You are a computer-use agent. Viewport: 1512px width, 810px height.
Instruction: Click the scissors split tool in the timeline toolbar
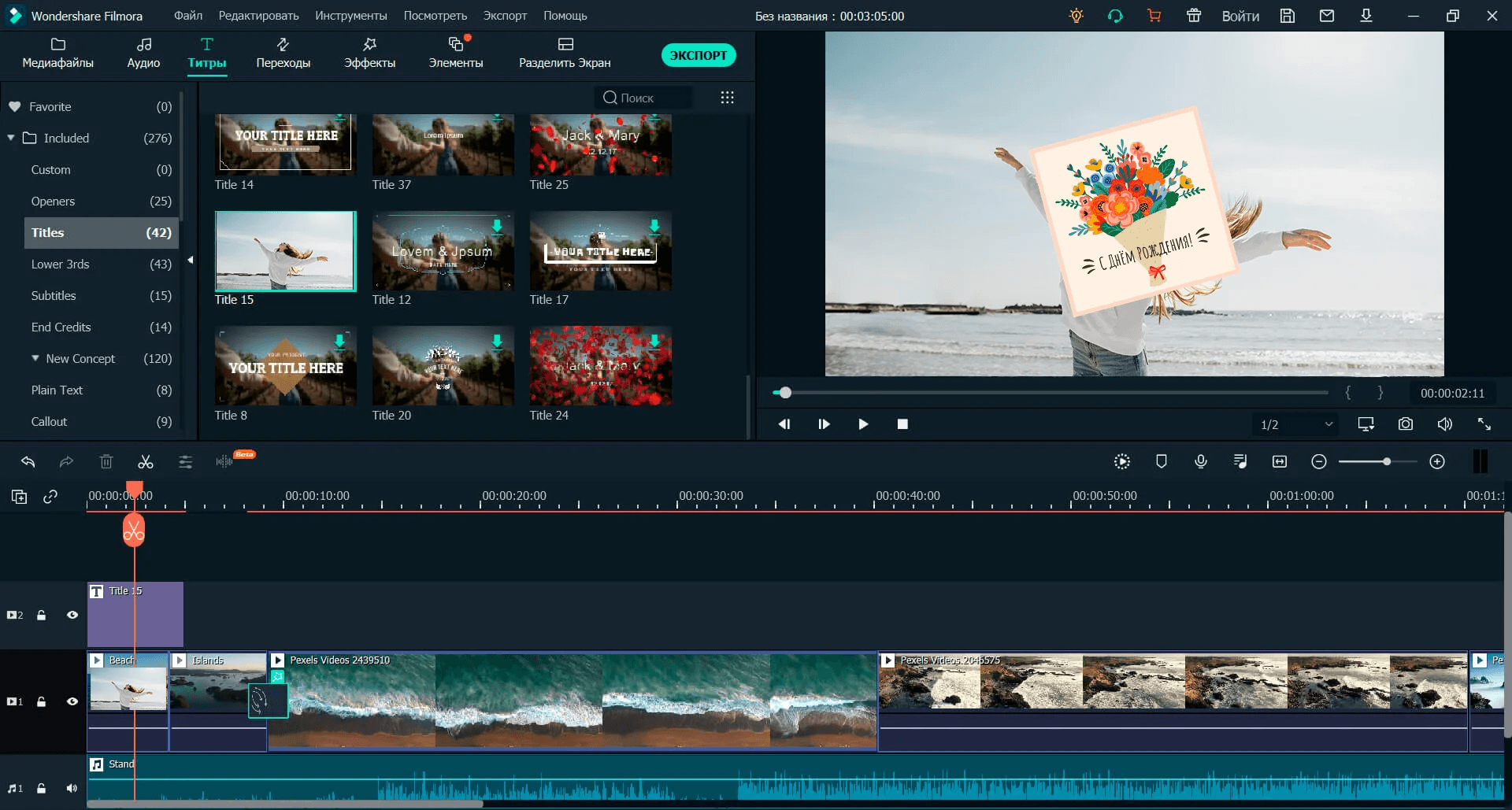[146, 462]
